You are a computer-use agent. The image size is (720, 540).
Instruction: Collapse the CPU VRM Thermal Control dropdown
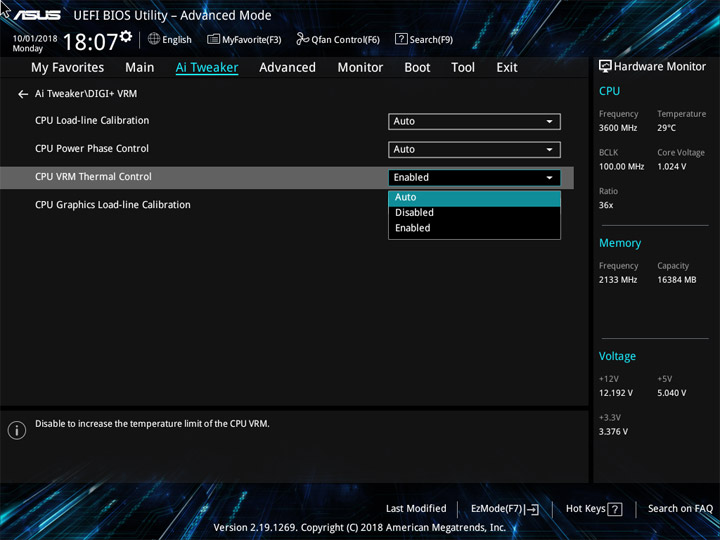pos(474,178)
